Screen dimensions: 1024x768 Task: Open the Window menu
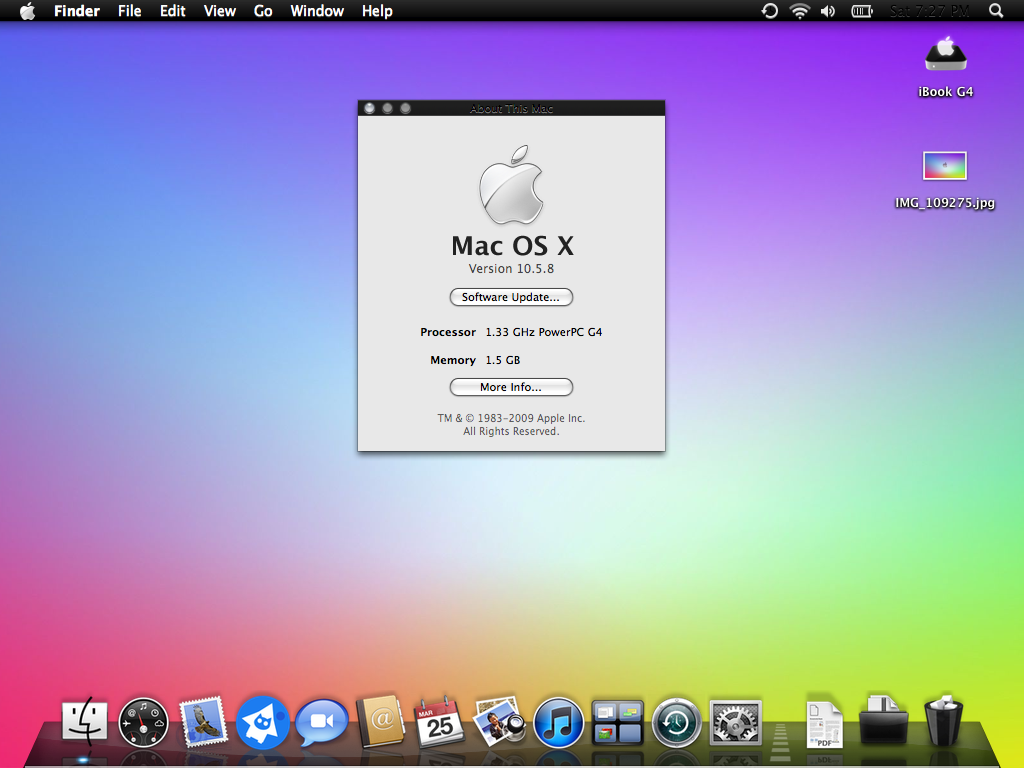coord(317,11)
